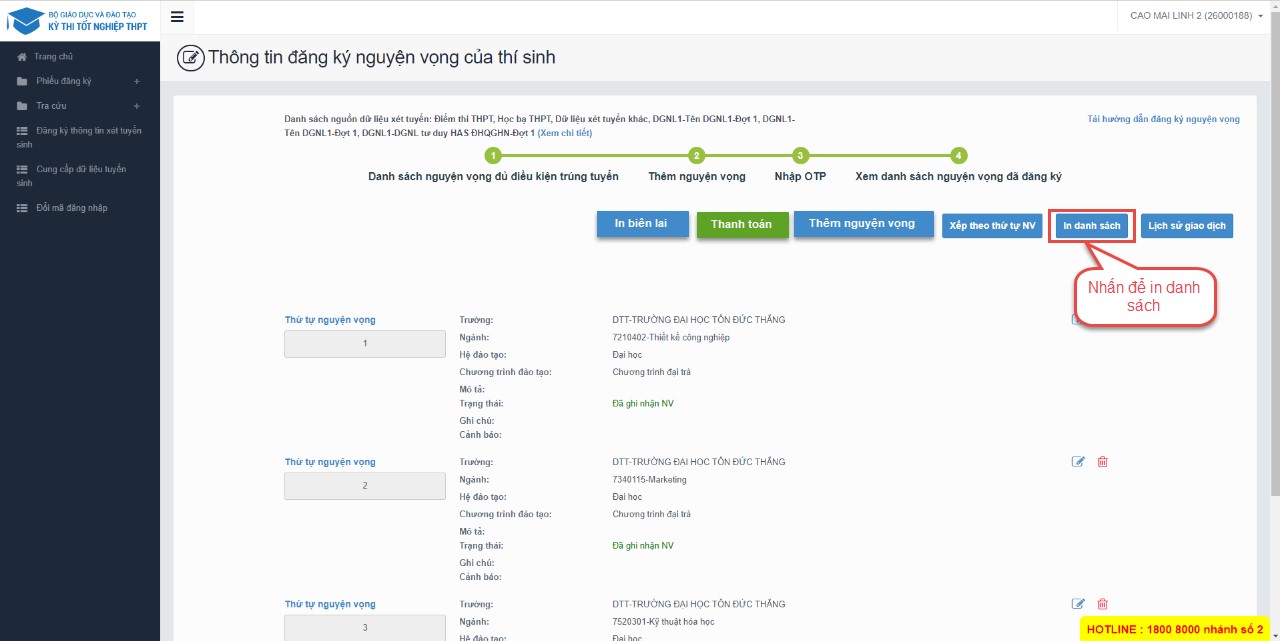Click the green Thanh toán button
This screenshot has height=641, width=1280.
(741, 225)
